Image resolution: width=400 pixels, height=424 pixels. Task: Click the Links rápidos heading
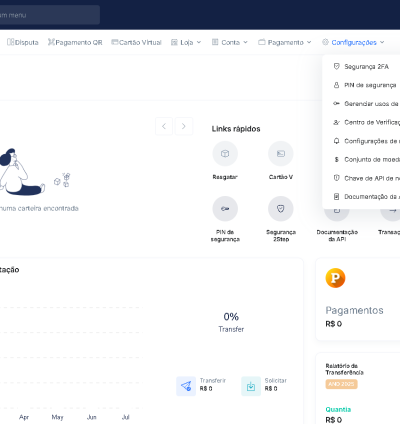click(x=236, y=129)
